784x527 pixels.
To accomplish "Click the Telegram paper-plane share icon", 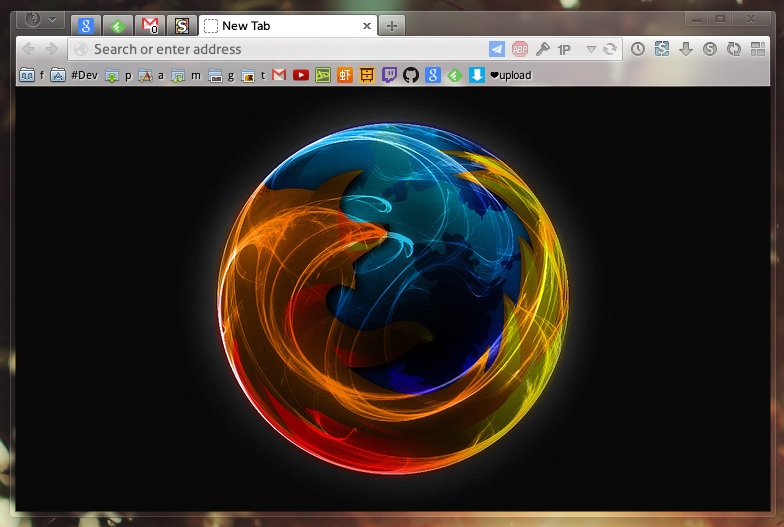I will click(x=496, y=49).
